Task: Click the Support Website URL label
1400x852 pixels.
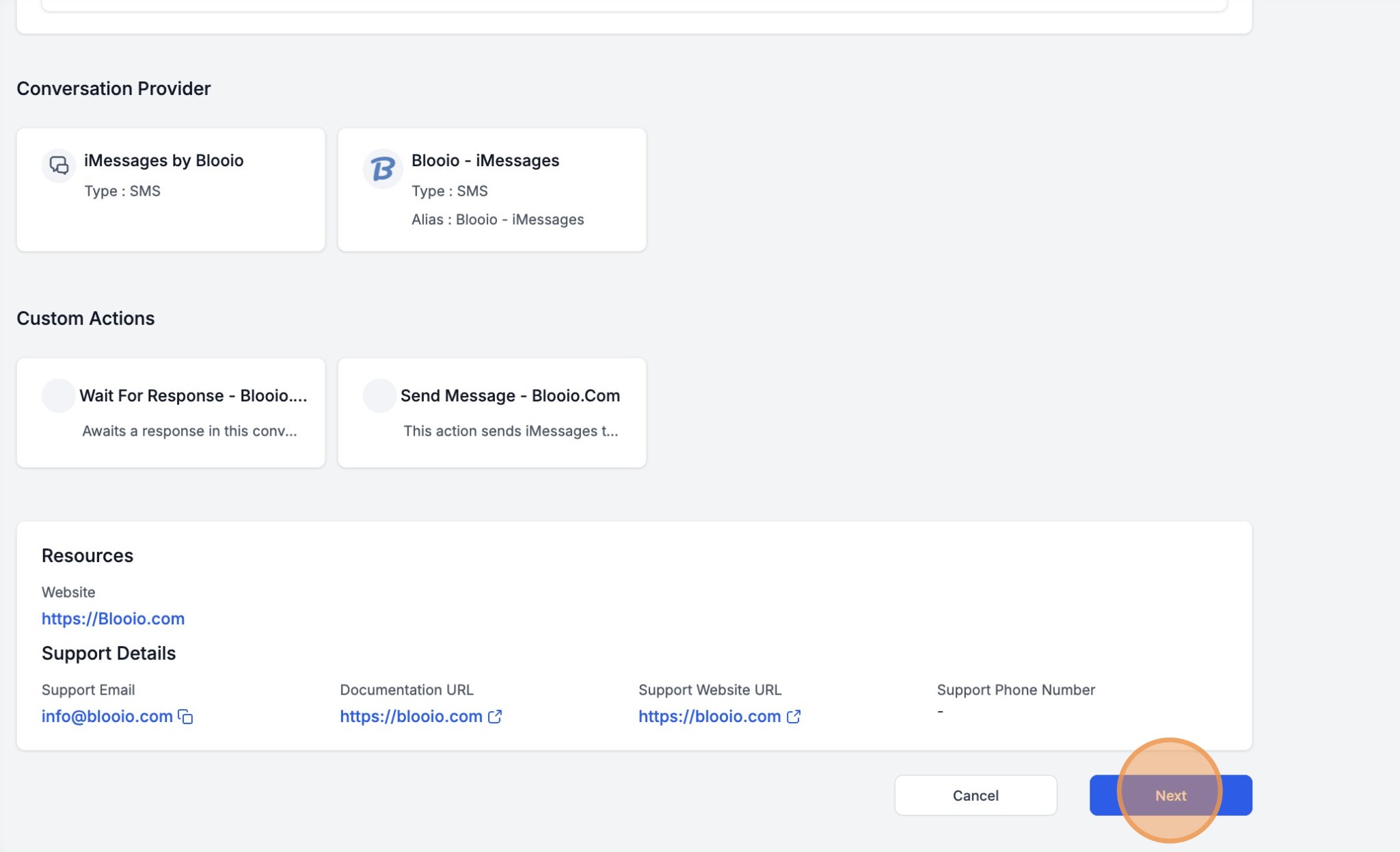Action: pos(710,690)
